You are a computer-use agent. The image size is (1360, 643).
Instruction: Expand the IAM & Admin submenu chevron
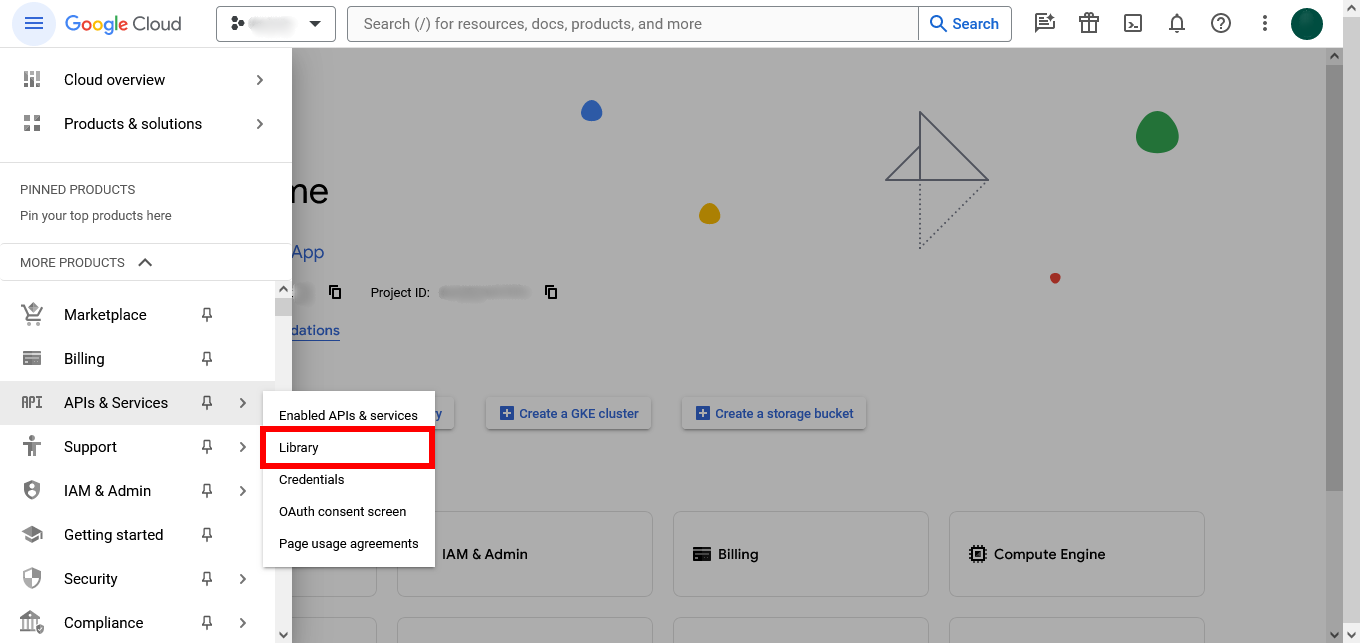click(242, 491)
